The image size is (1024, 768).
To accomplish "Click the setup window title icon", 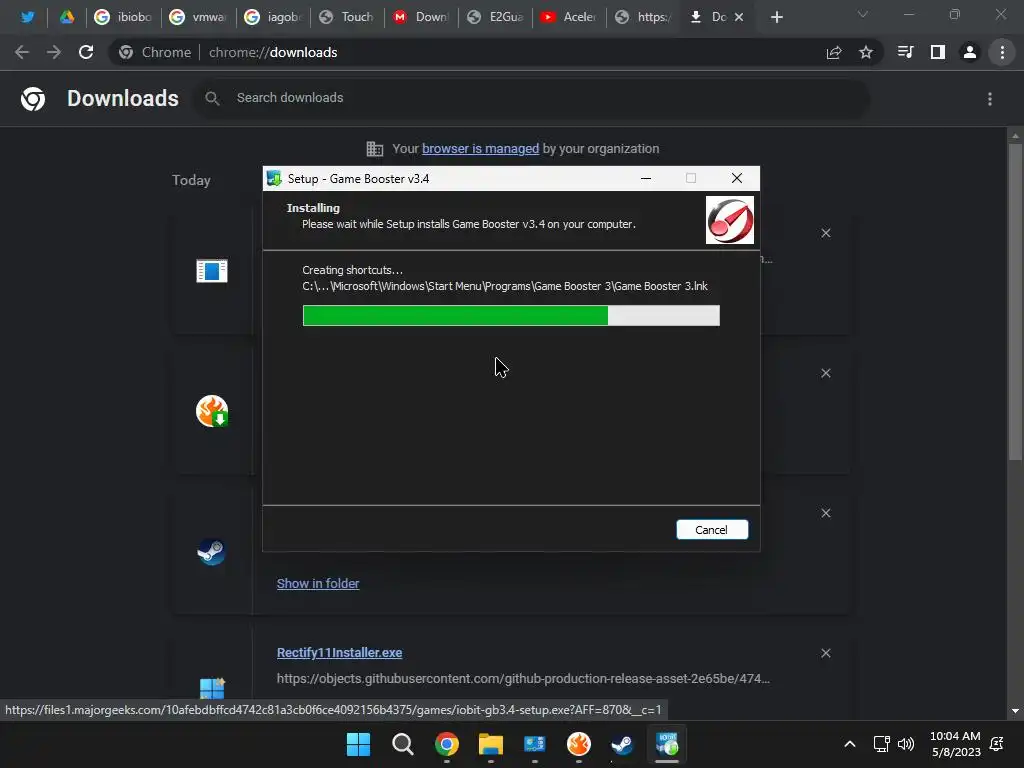I will 274,178.
